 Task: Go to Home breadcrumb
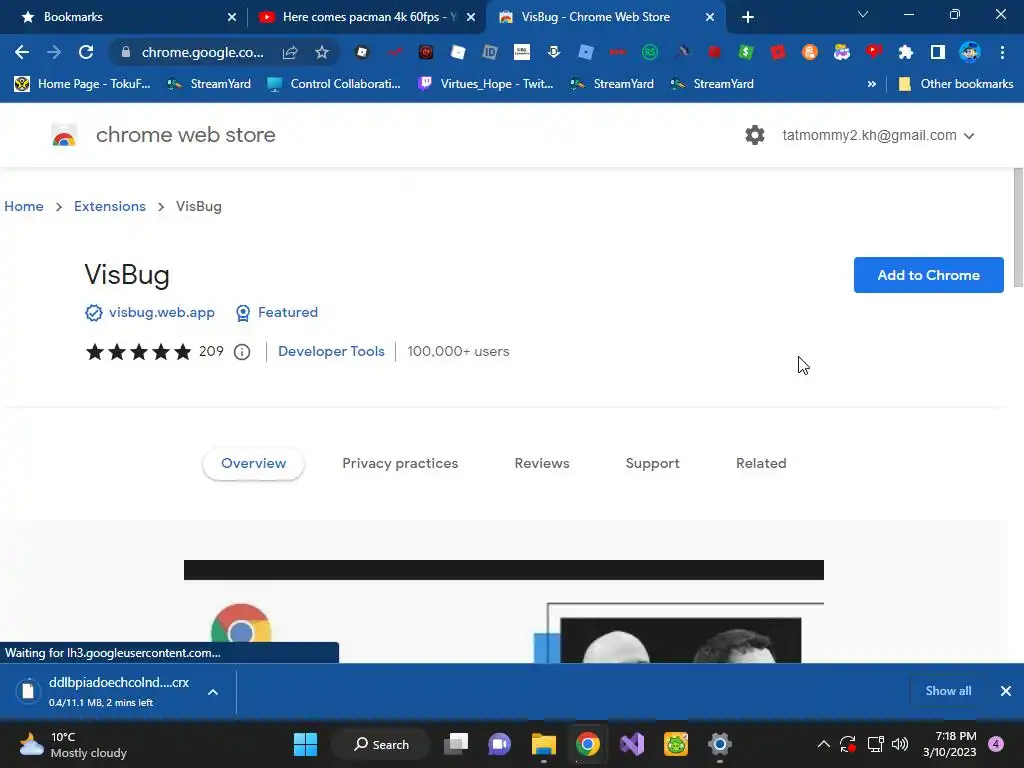click(x=24, y=206)
